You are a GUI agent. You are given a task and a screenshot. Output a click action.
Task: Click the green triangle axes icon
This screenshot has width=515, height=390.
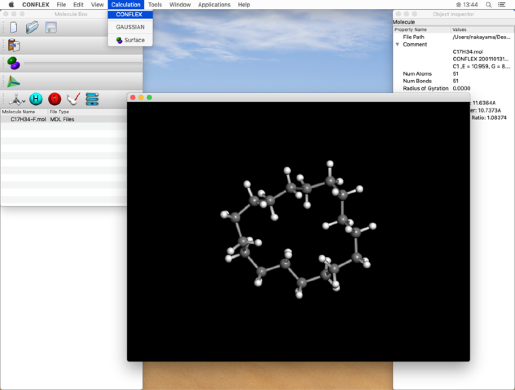coord(14,82)
